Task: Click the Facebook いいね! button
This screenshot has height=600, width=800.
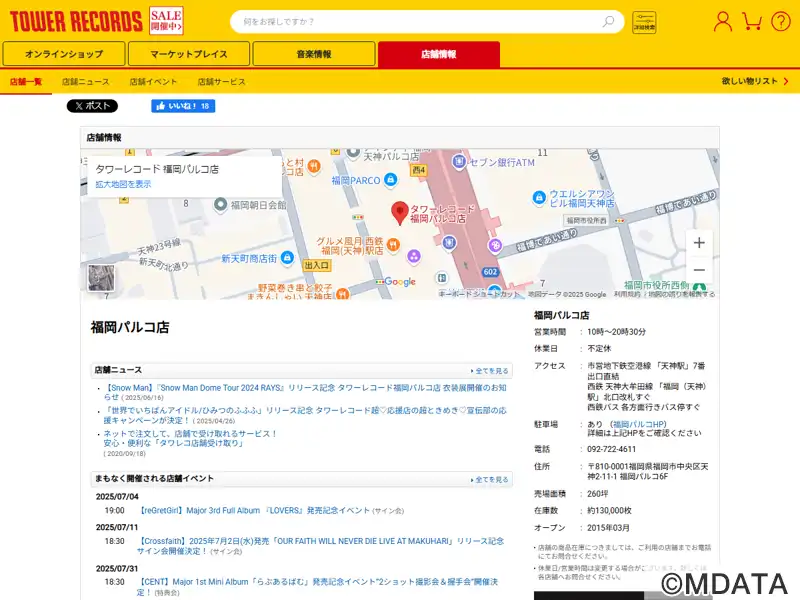Action: [x=183, y=106]
